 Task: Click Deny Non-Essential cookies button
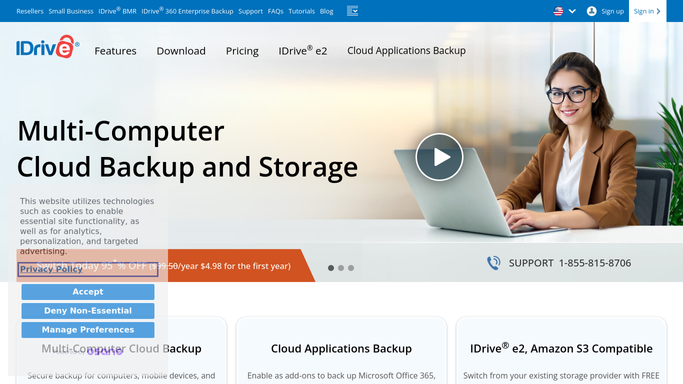88,311
